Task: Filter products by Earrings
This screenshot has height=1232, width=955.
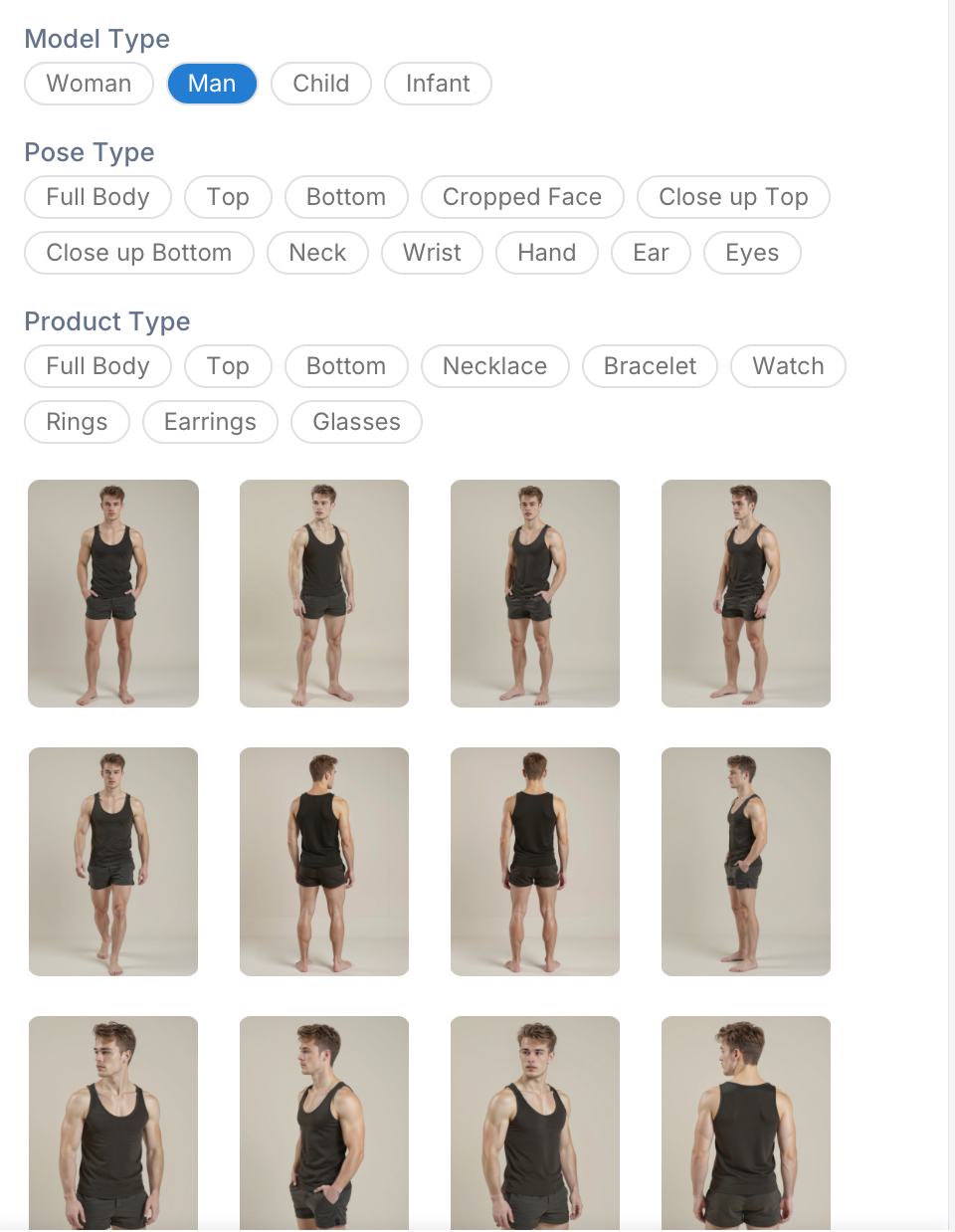Action: tap(210, 422)
